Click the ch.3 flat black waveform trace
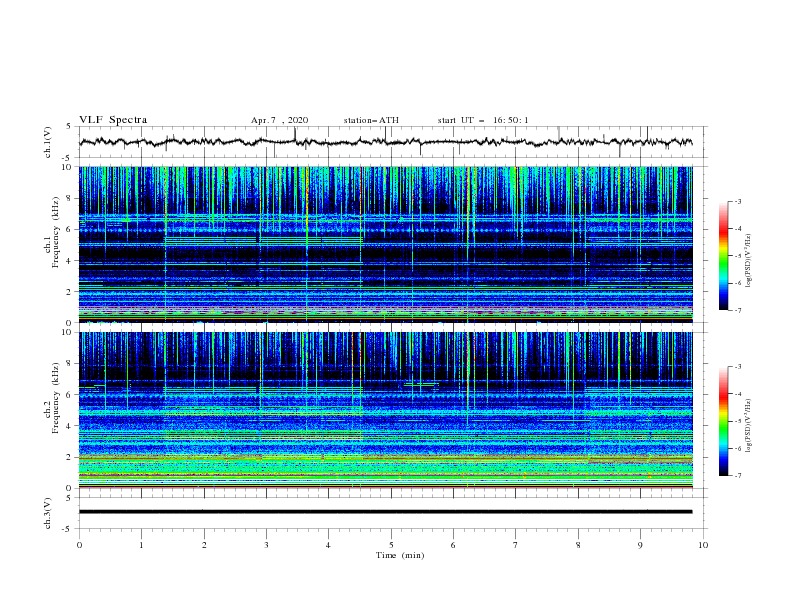Screen dimensions: 792x612 [x=385, y=512]
